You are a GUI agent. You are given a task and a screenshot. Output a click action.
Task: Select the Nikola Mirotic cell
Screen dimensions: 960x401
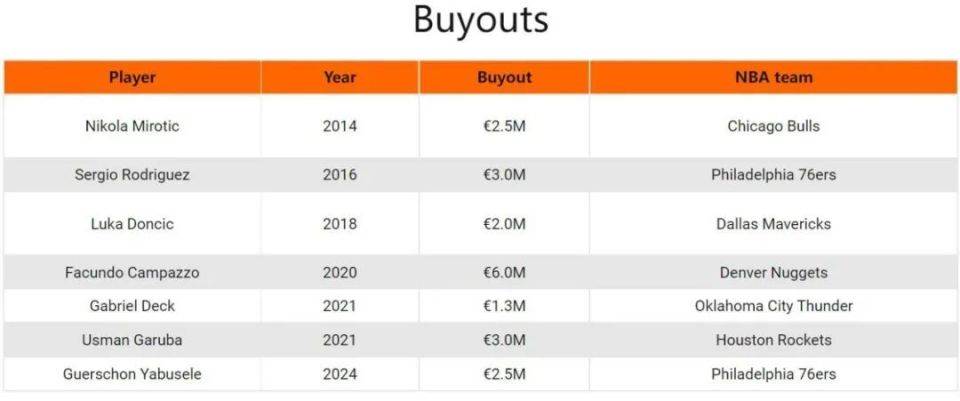click(132, 126)
